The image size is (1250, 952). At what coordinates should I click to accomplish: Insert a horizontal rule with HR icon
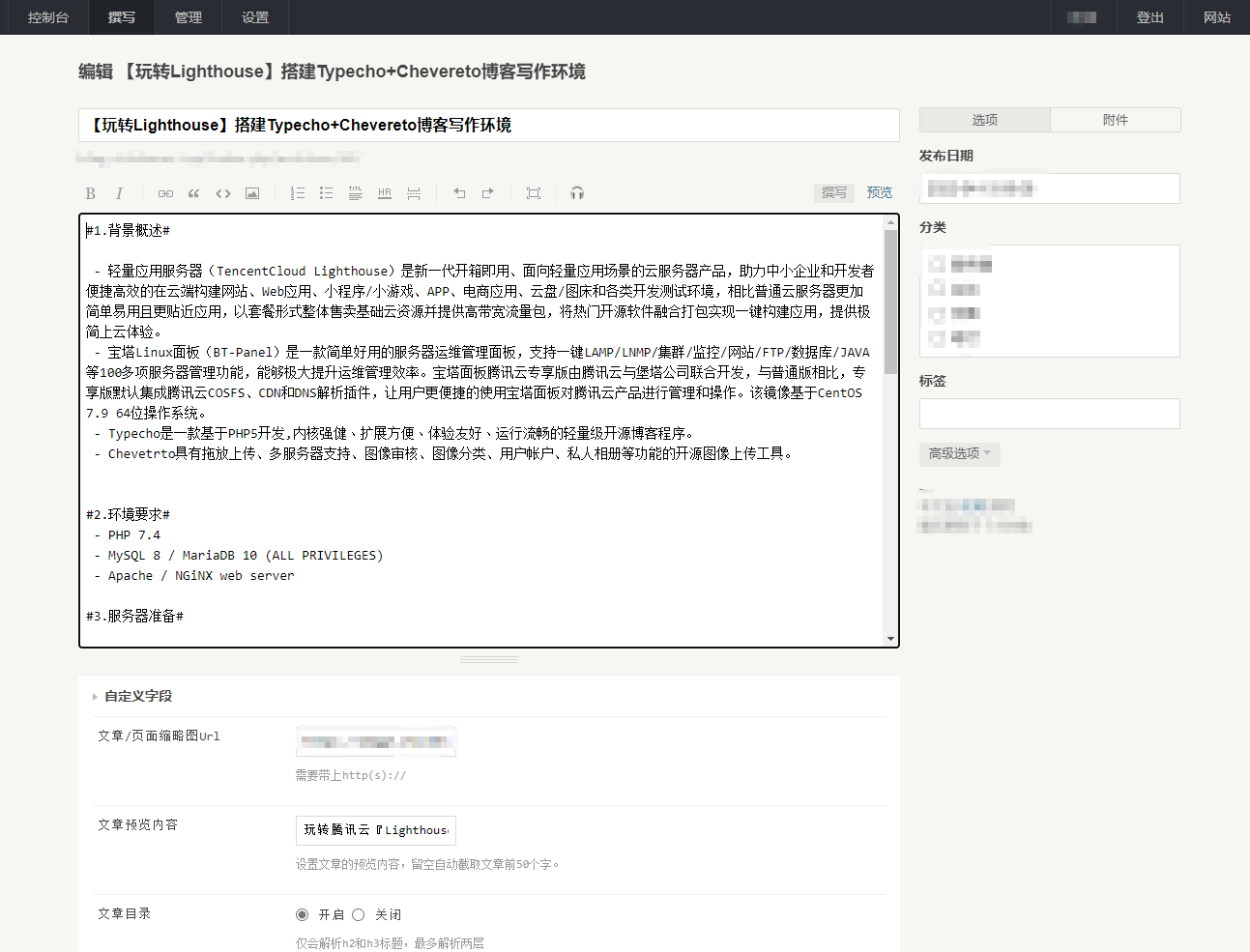tap(385, 193)
